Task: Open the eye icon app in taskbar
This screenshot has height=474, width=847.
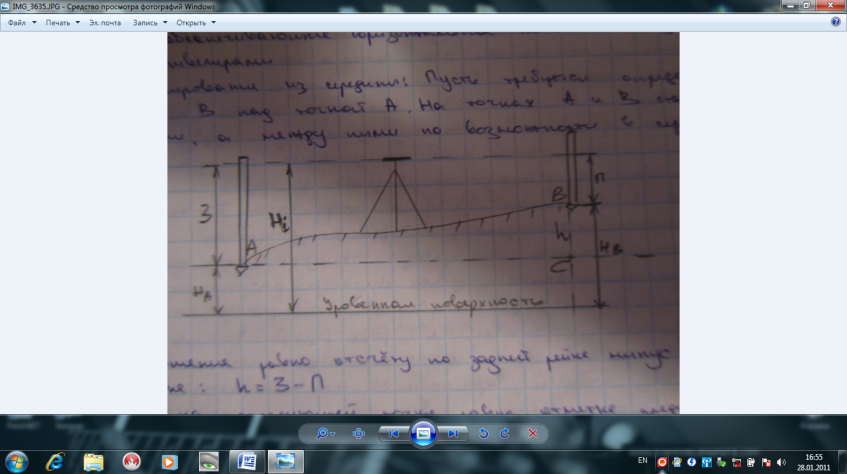Action: (209, 462)
